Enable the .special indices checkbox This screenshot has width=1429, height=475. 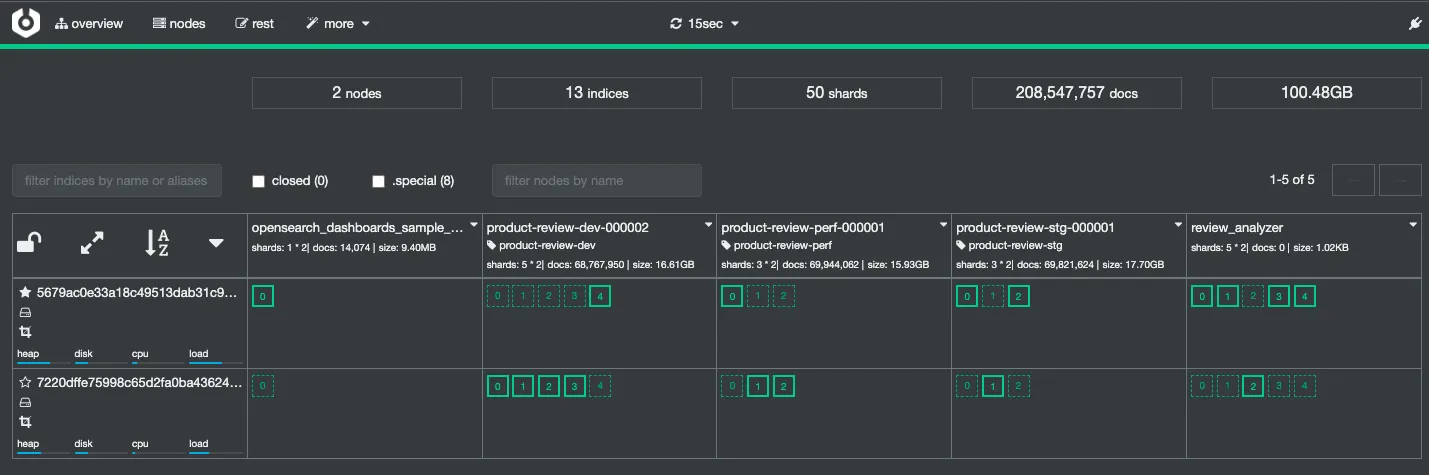(379, 181)
